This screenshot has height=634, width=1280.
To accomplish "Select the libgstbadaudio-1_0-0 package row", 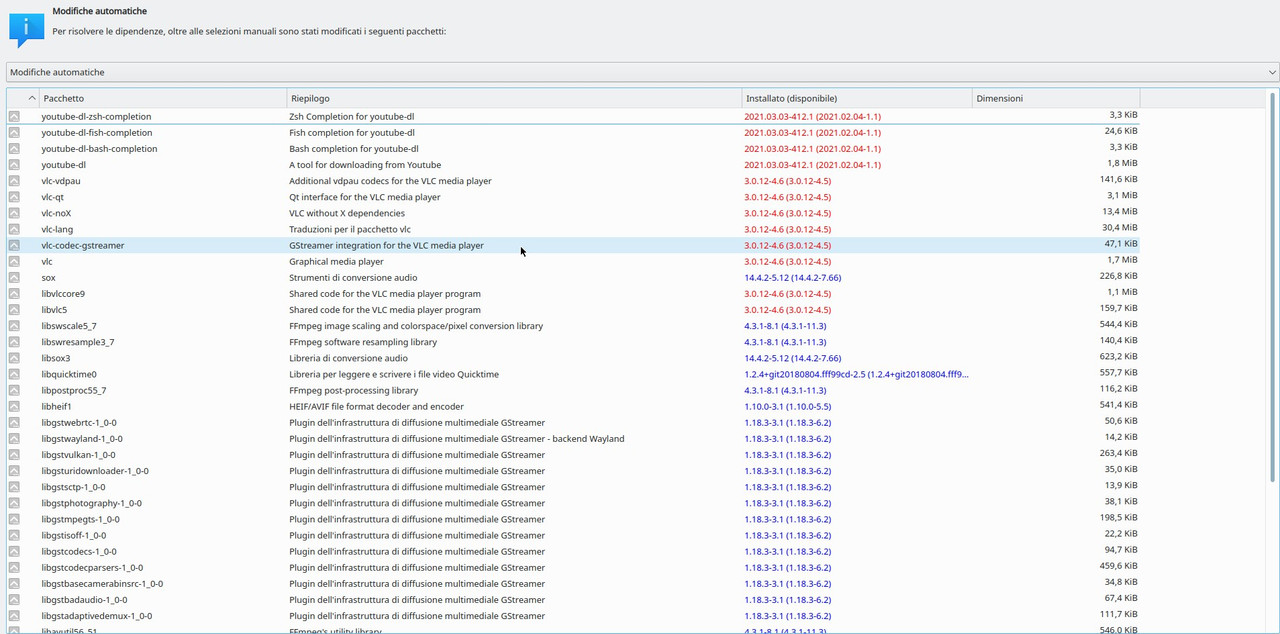I will [572, 600].
